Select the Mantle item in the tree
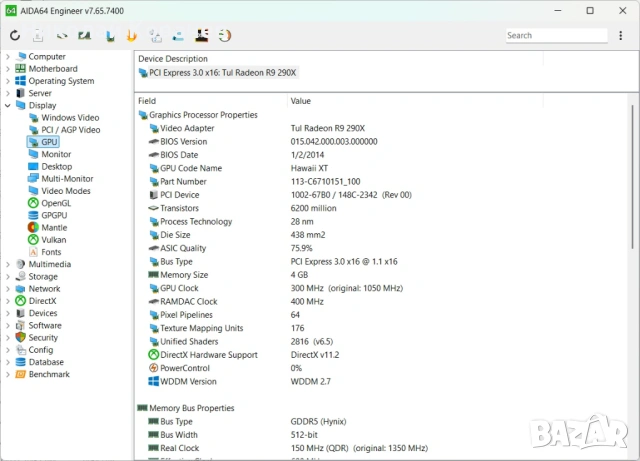This screenshot has width=640, height=461. click(54, 228)
